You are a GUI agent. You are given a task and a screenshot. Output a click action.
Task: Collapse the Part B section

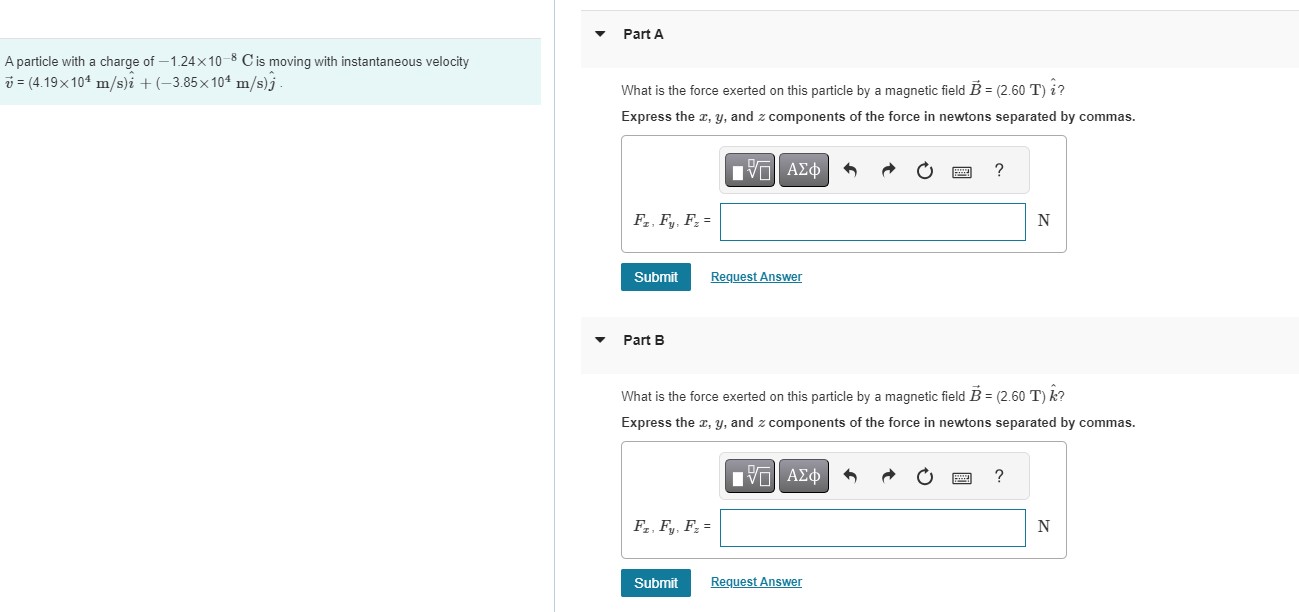[x=599, y=339]
